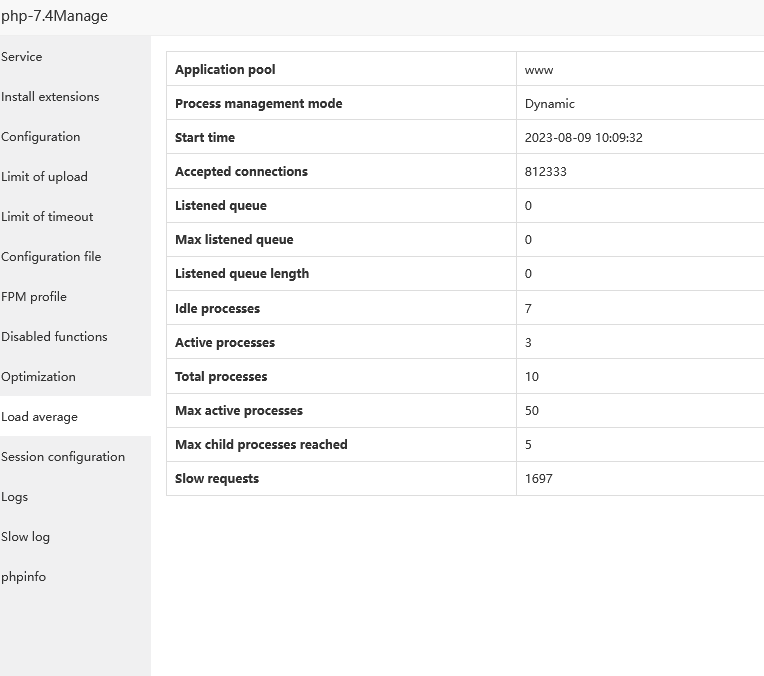View the phpinfo page

(24, 577)
